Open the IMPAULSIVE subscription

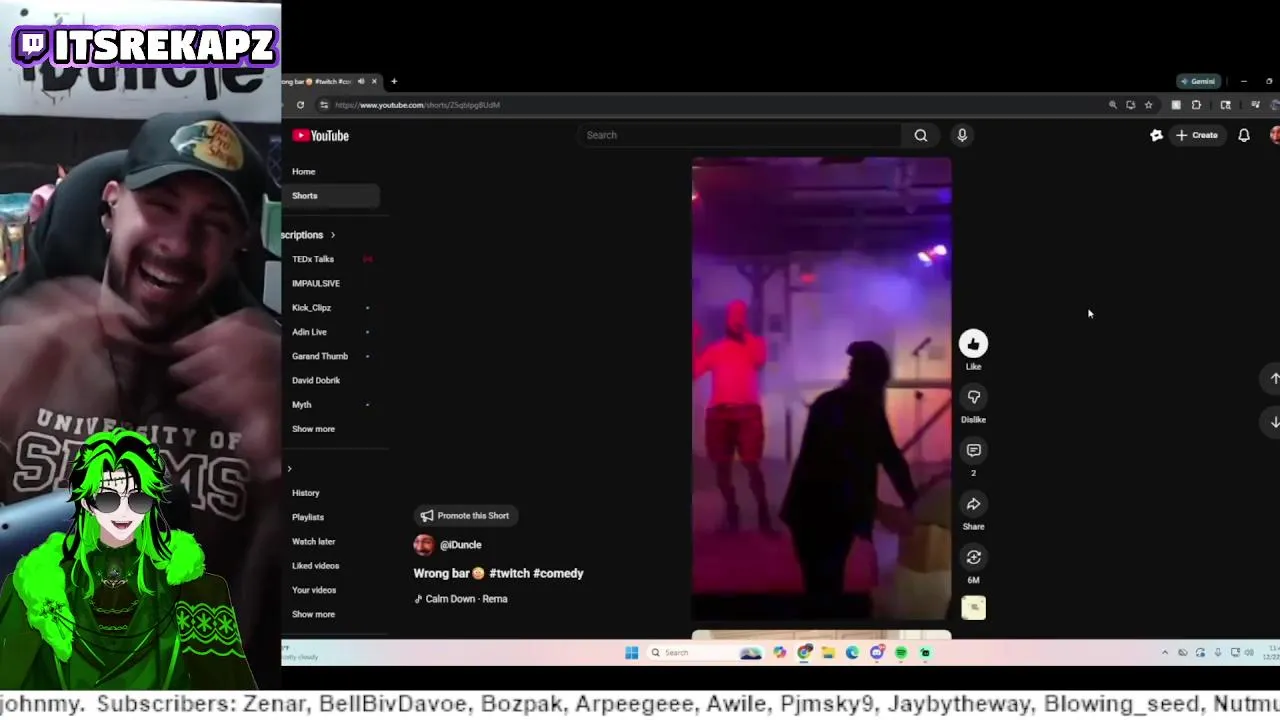tap(316, 283)
